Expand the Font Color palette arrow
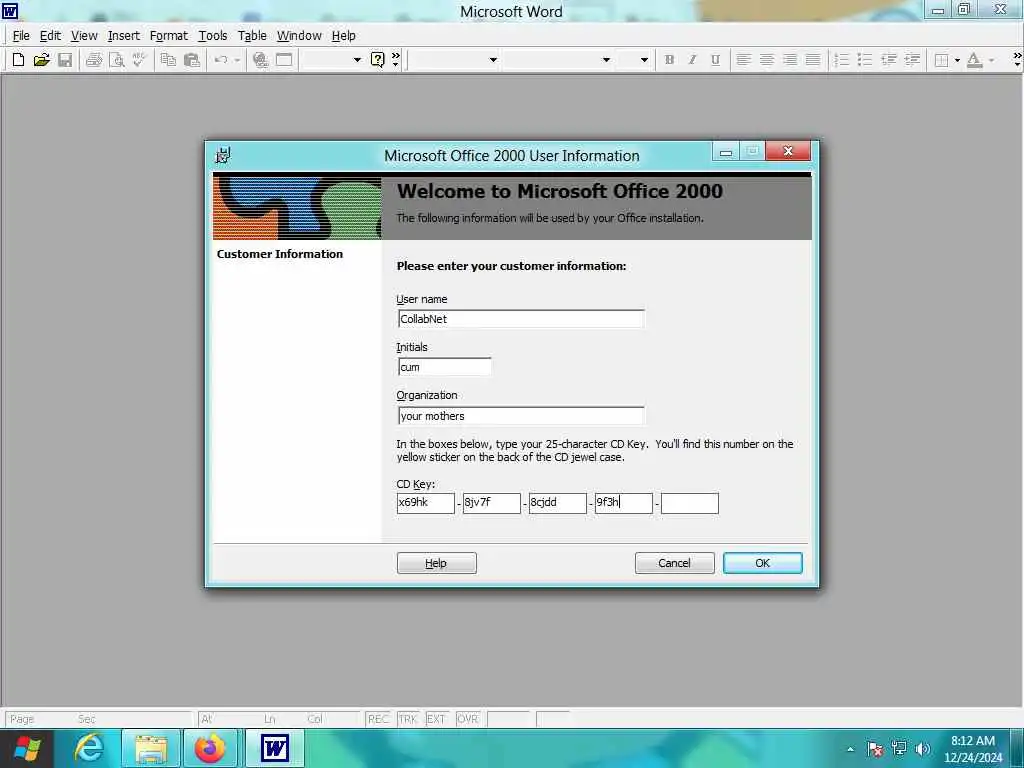 (x=991, y=60)
